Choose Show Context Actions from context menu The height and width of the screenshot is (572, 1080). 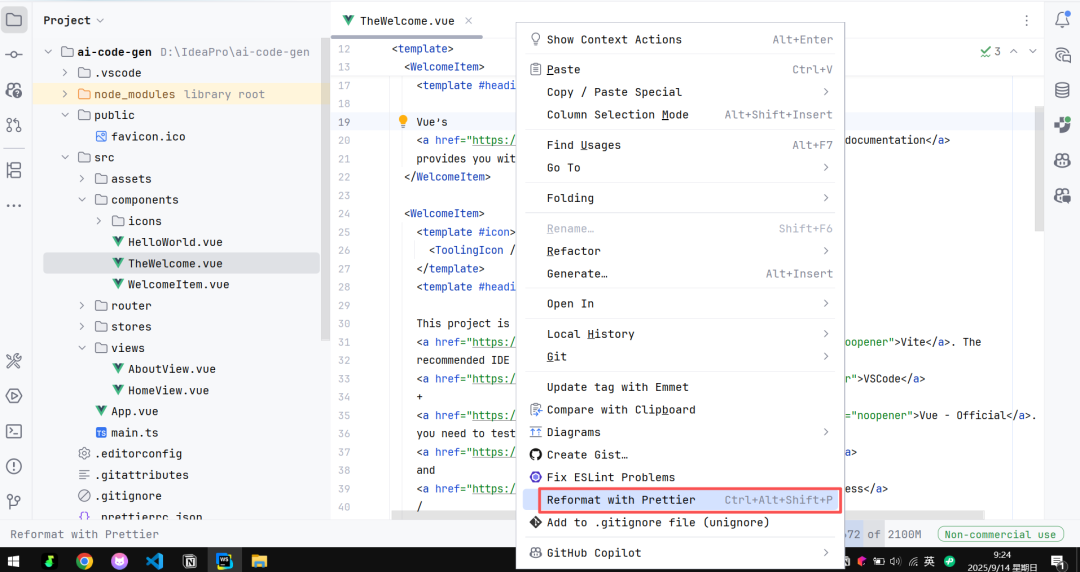click(681, 40)
